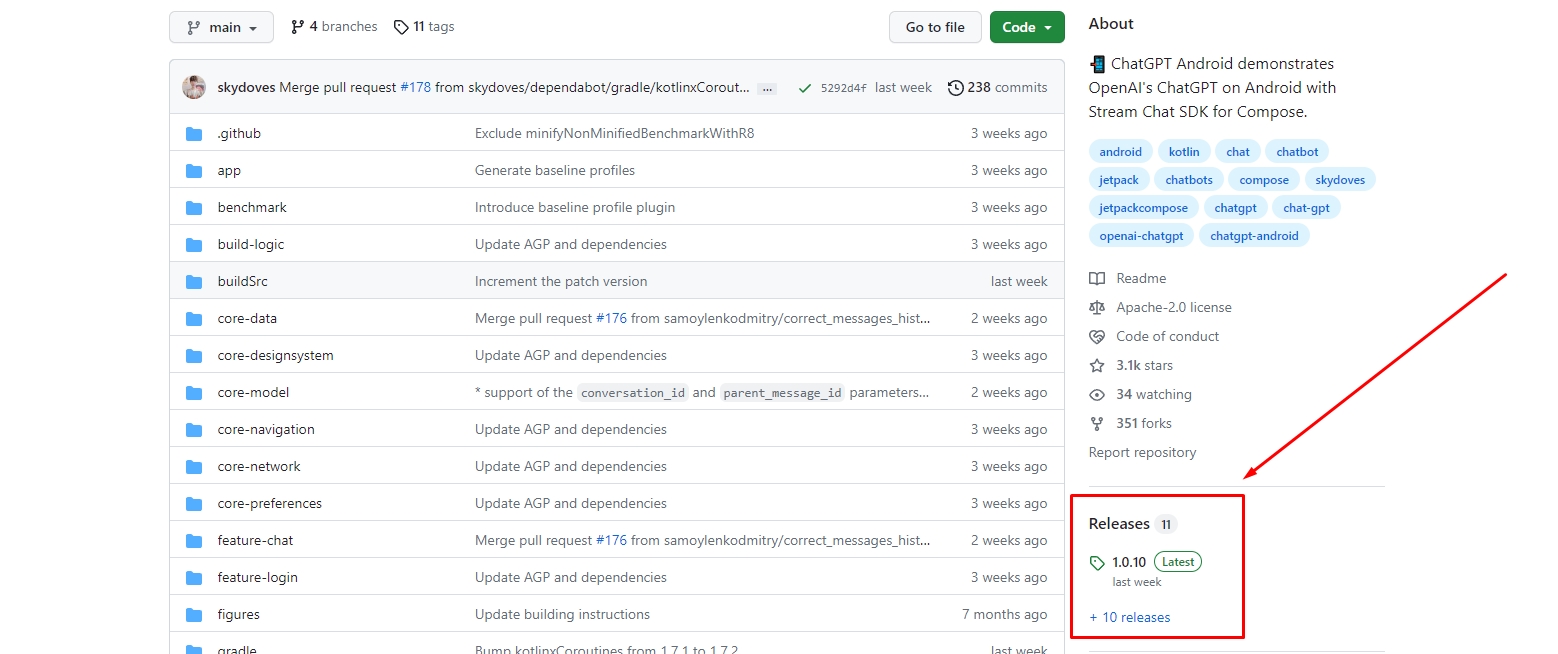Expand the commit message ellipsis
1558x654 pixels.
click(767, 88)
